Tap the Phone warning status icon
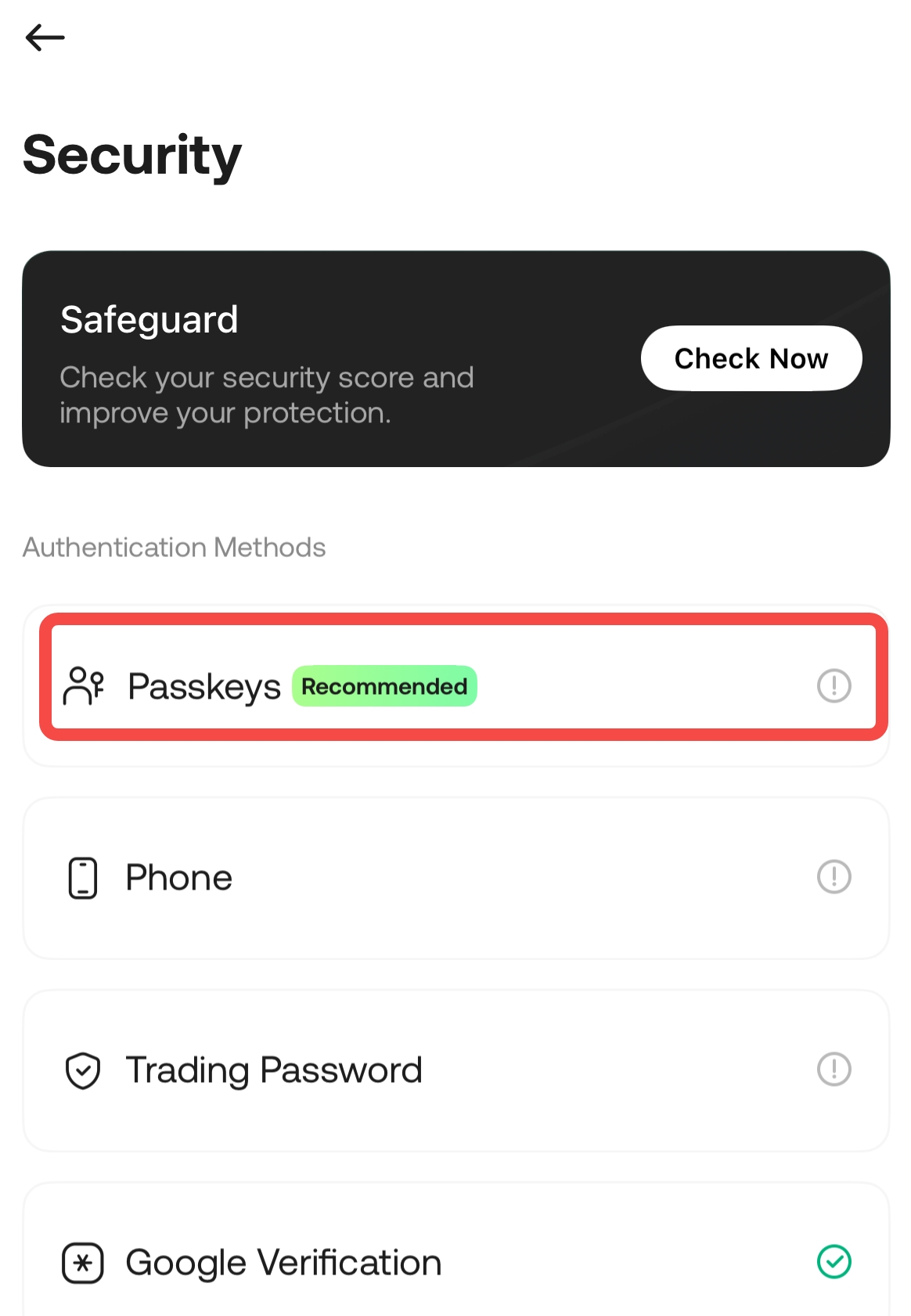The height and width of the screenshot is (1316, 911). tap(834, 877)
